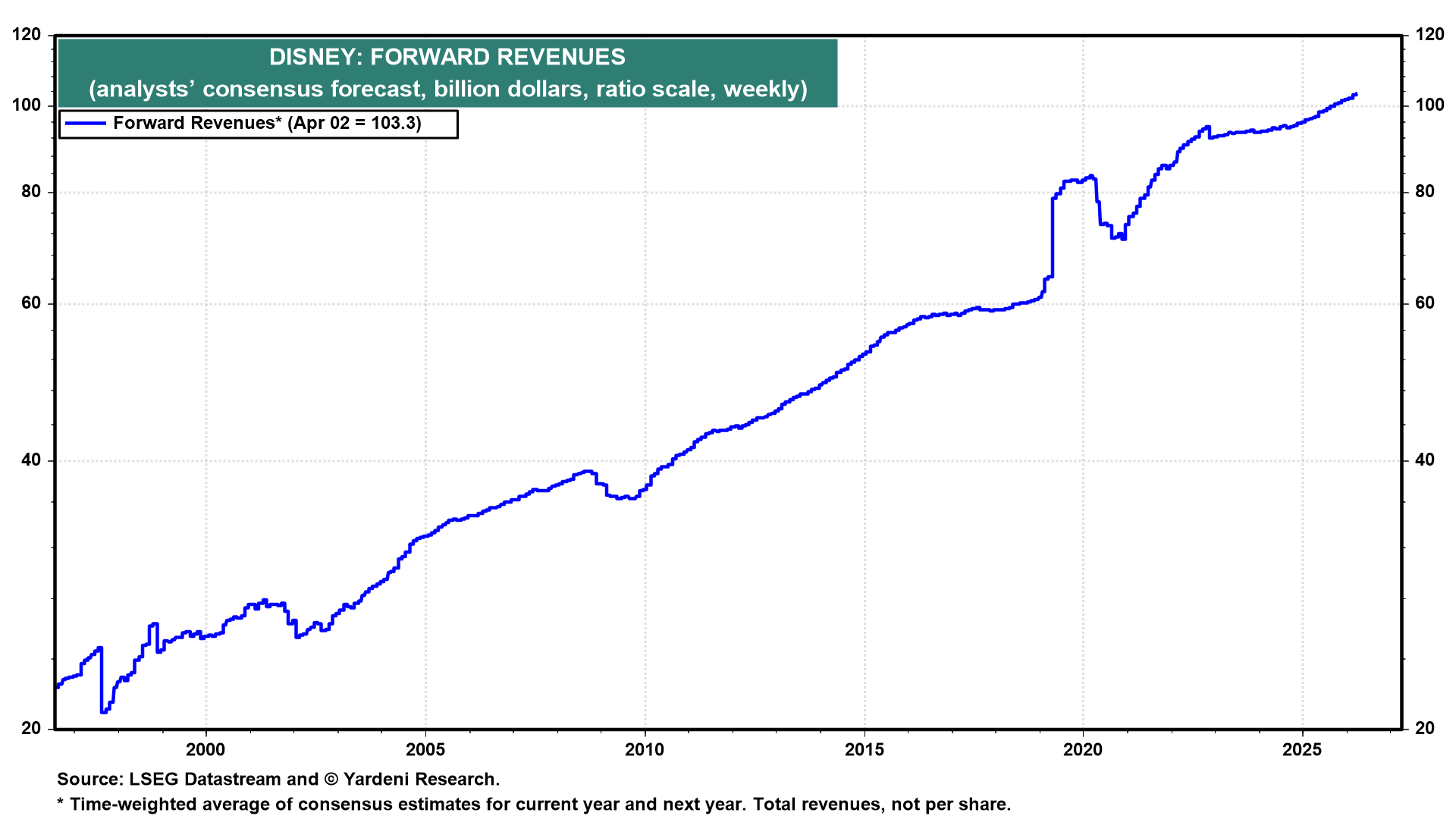Click the Source: LSEG Datastream credit text
1456x819 pixels.
pos(278,780)
